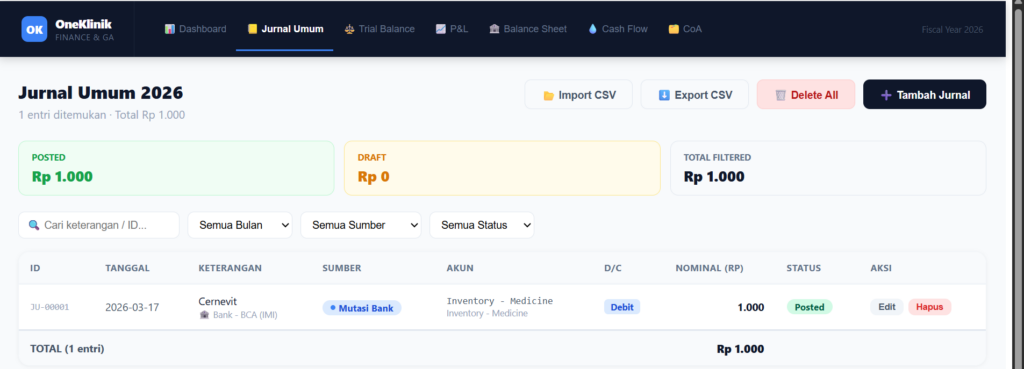The height and width of the screenshot is (369, 1024).
Task: Click the Bank - BCA (IMI) subtext
Action: coord(238,314)
